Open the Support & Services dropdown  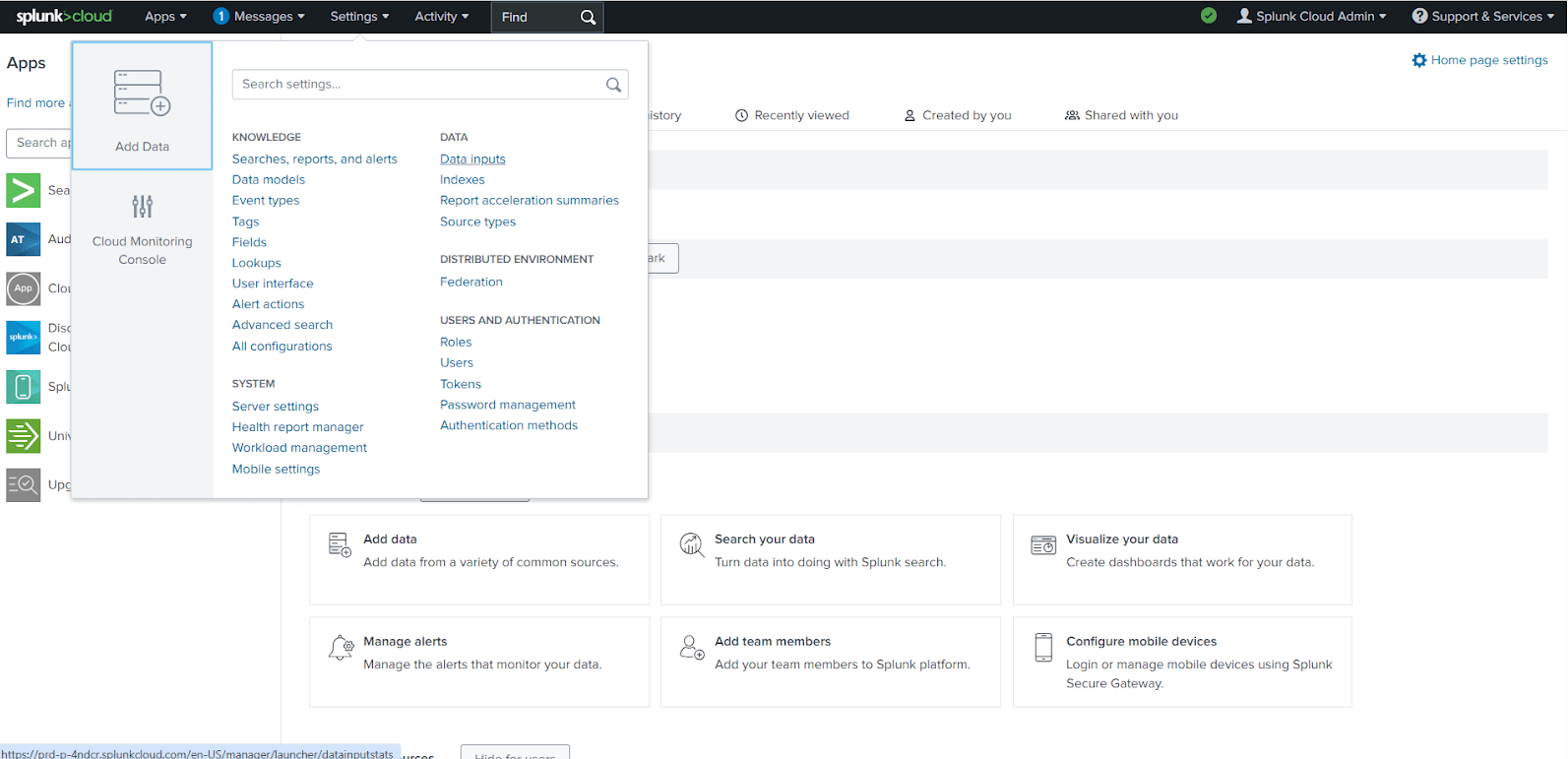pos(1482,16)
